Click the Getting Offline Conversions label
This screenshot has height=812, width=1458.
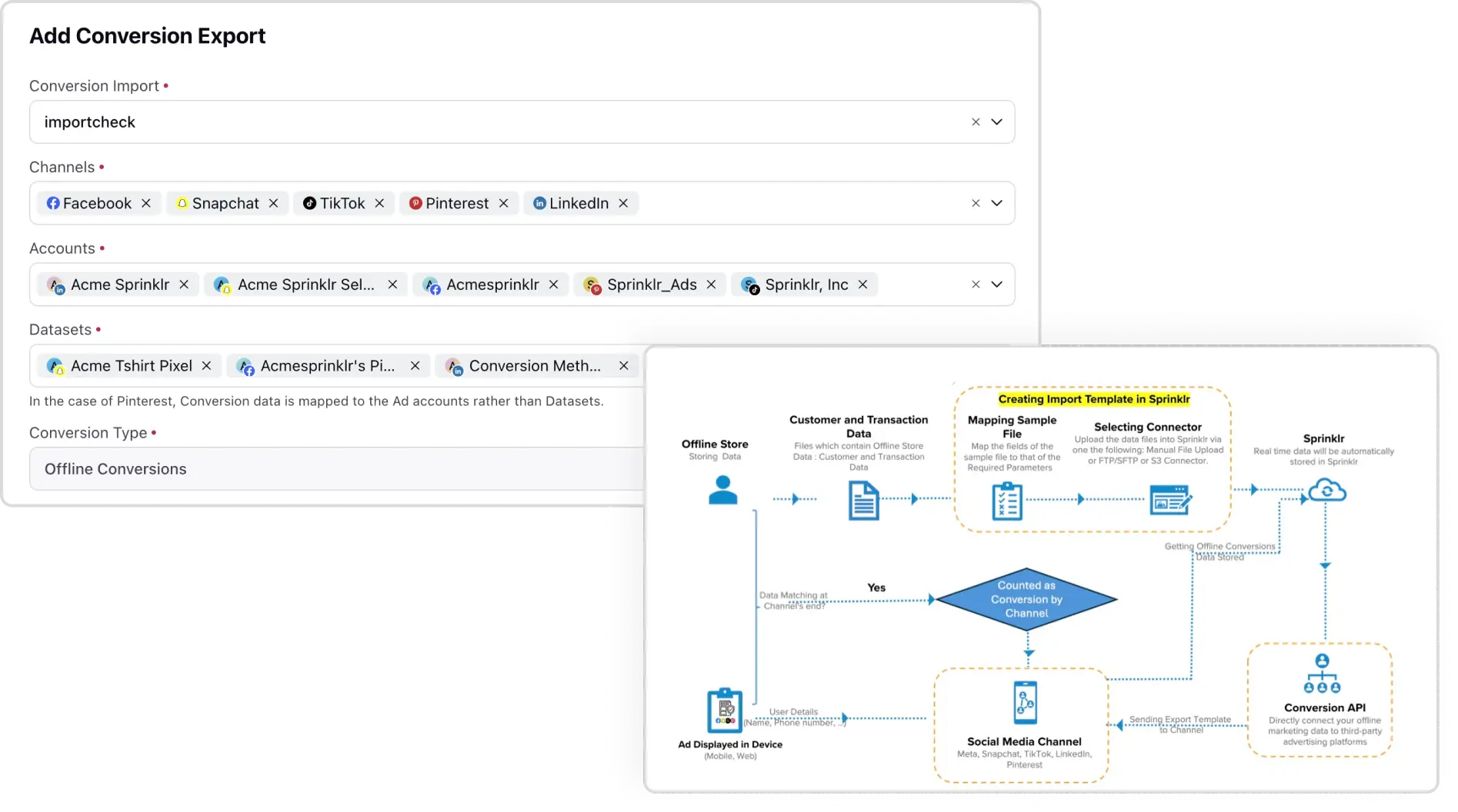(1220, 551)
